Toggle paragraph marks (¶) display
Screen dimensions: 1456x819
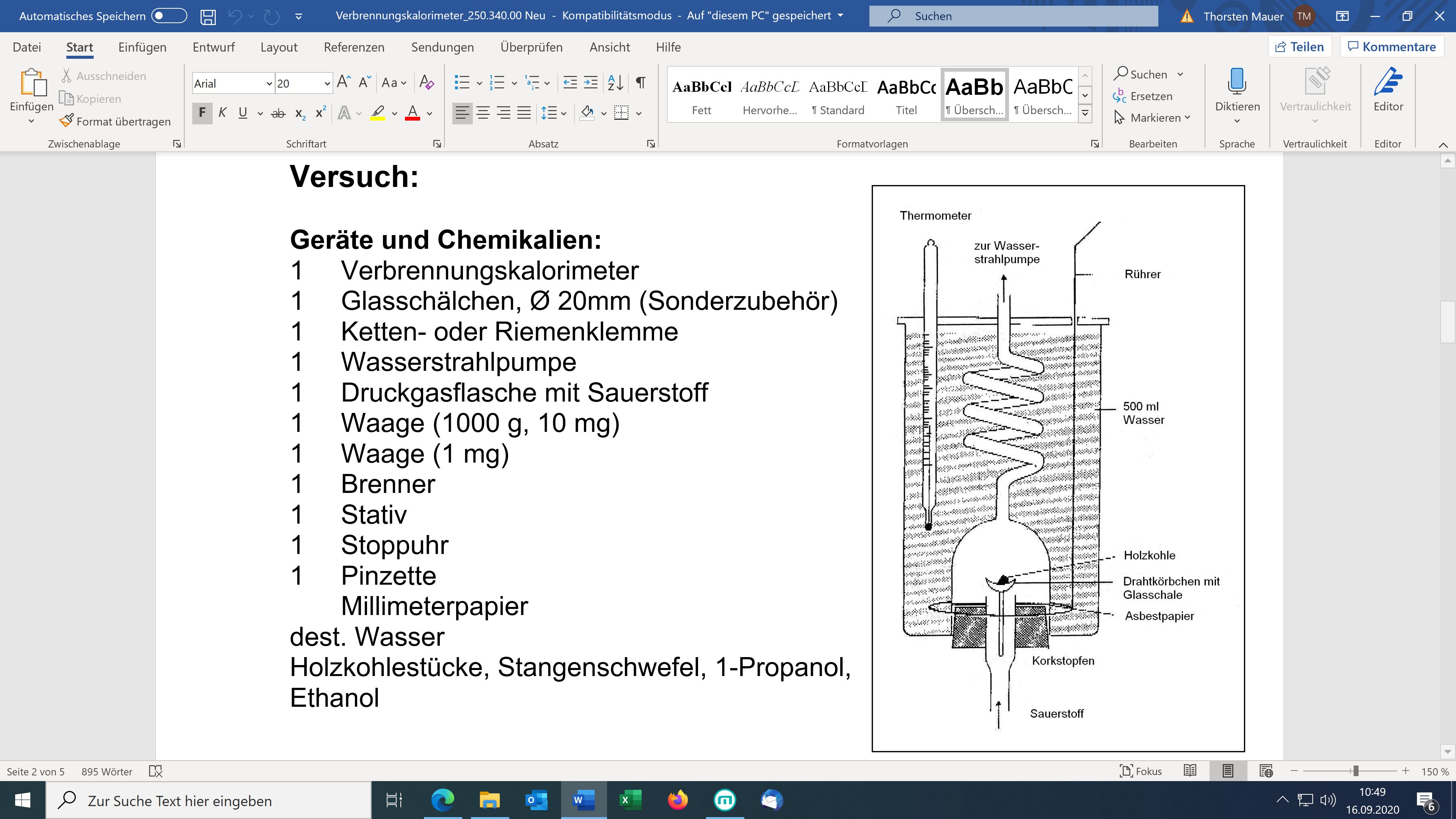coord(640,83)
